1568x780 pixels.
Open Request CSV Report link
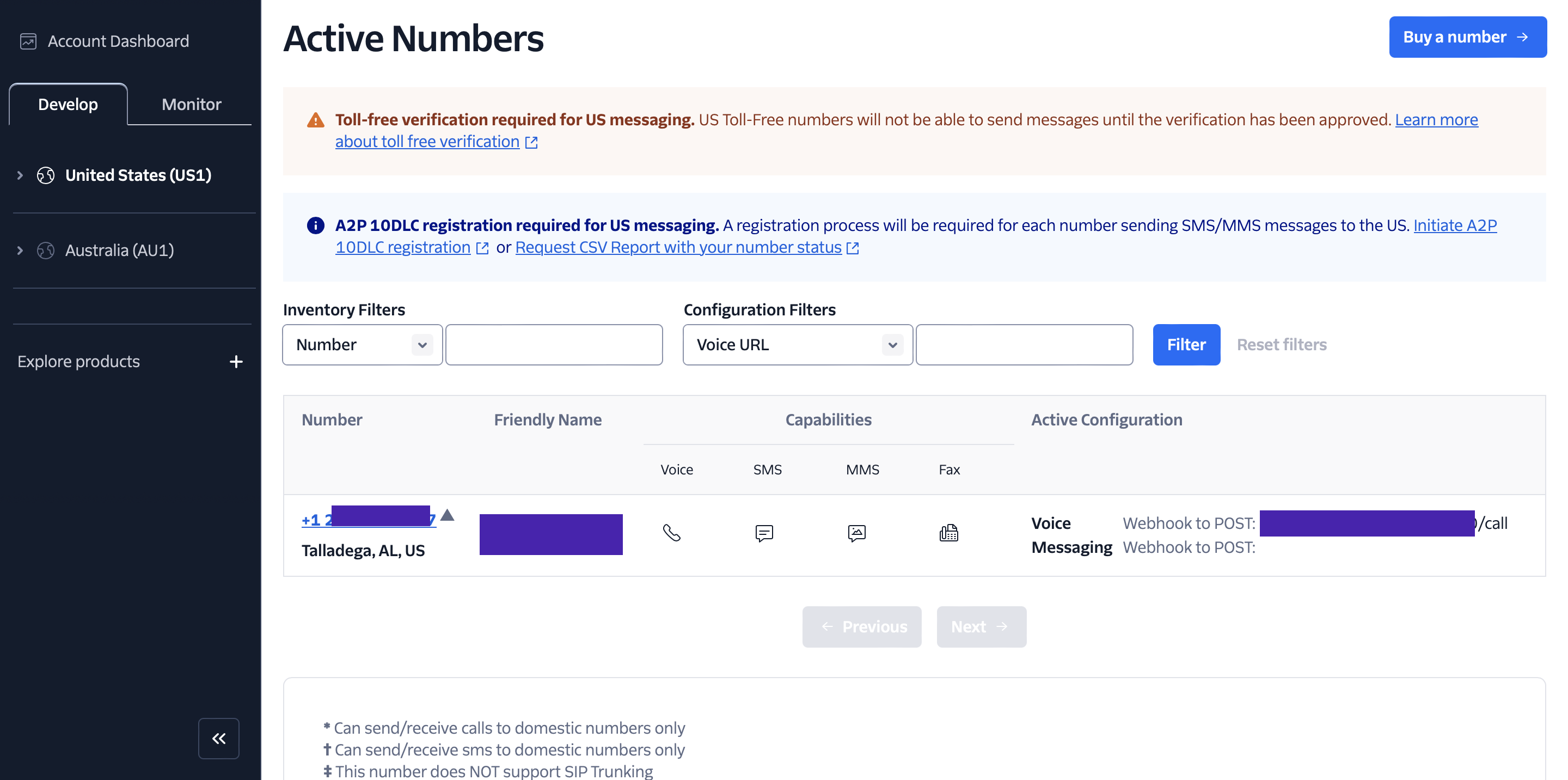(678, 247)
